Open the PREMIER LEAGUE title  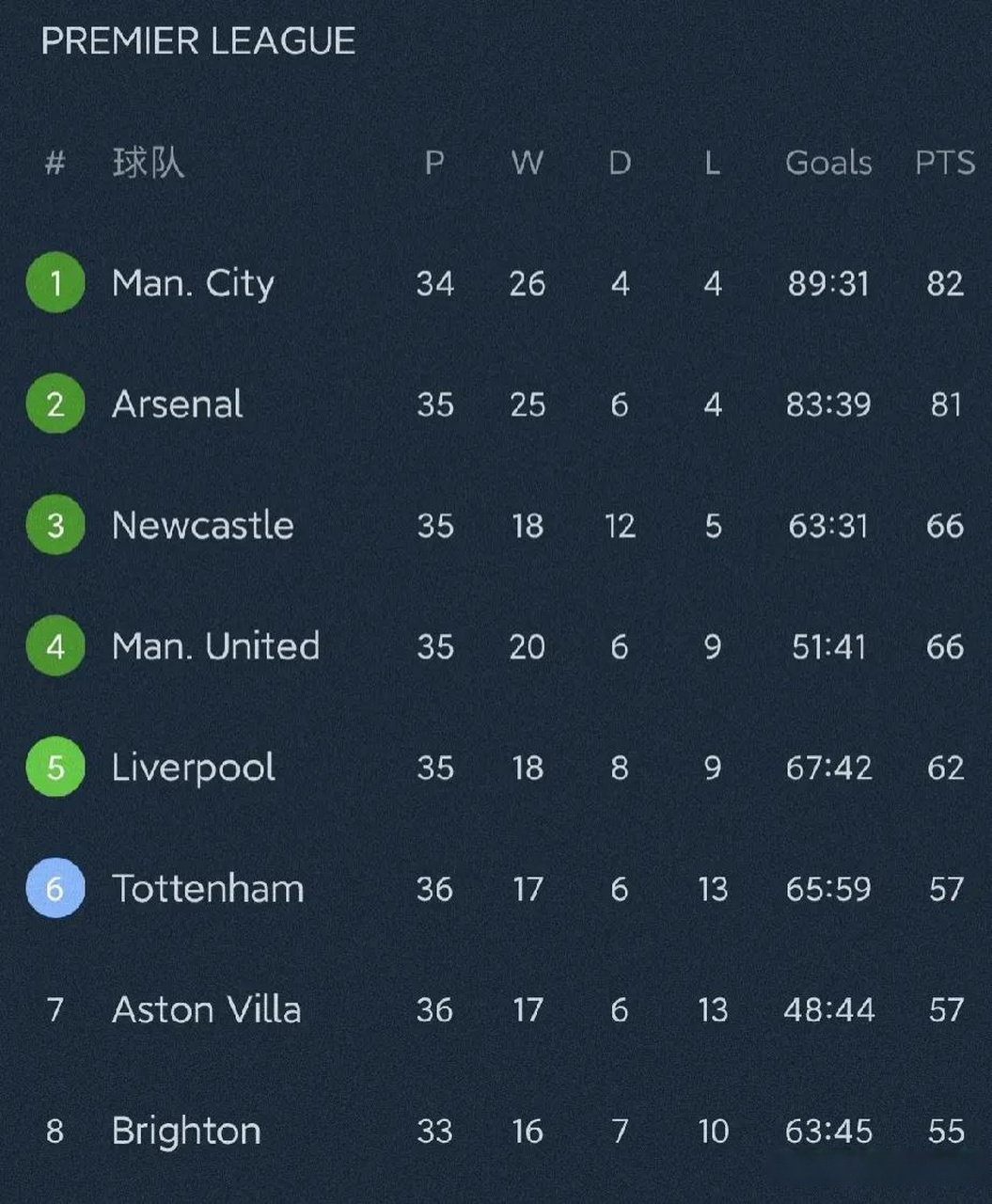(x=198, y=41)
